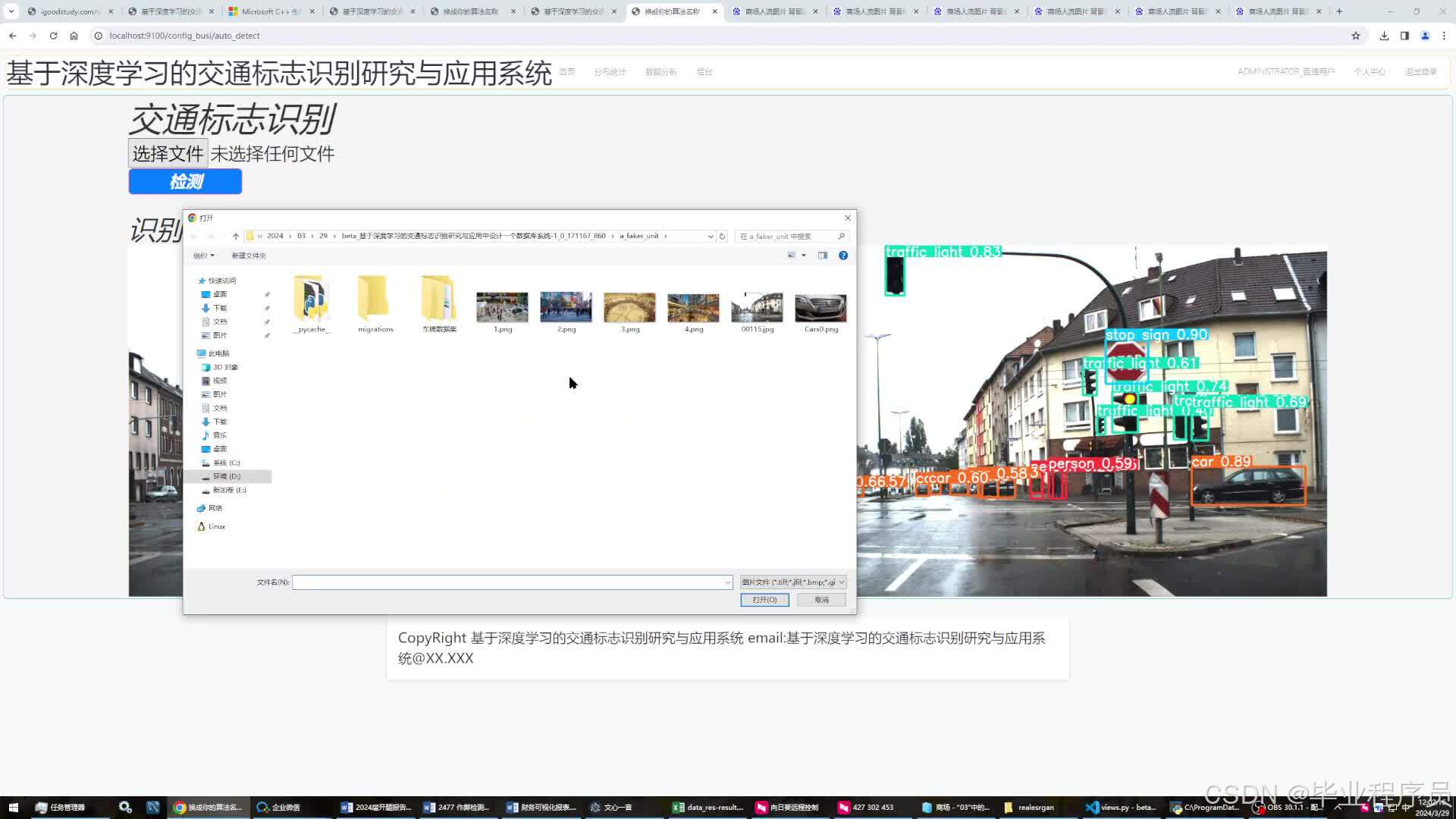
Task: Click the search magnifier in the dialog
Action: [840, 236]
